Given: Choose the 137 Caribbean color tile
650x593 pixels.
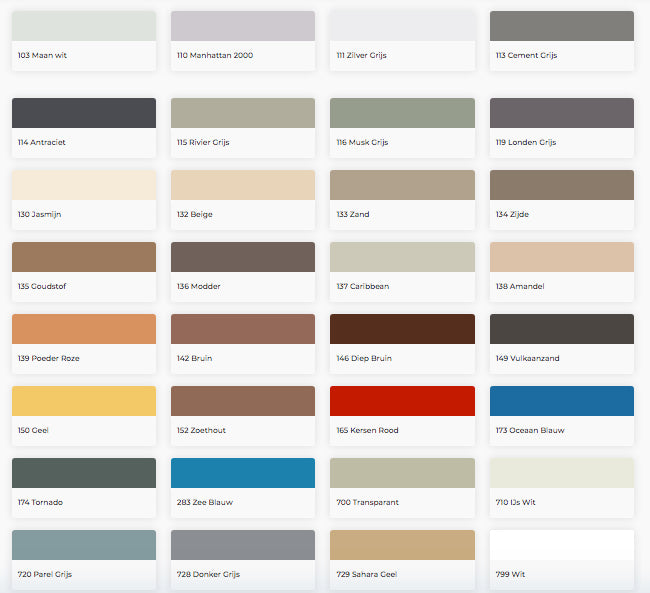Looking at the screenshot, I should [402, 257].
